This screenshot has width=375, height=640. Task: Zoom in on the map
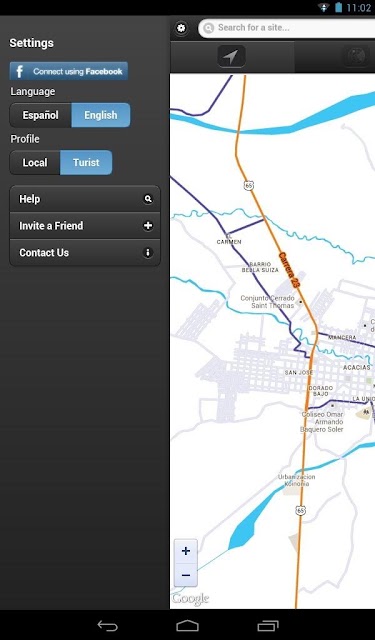click(186, 551)
